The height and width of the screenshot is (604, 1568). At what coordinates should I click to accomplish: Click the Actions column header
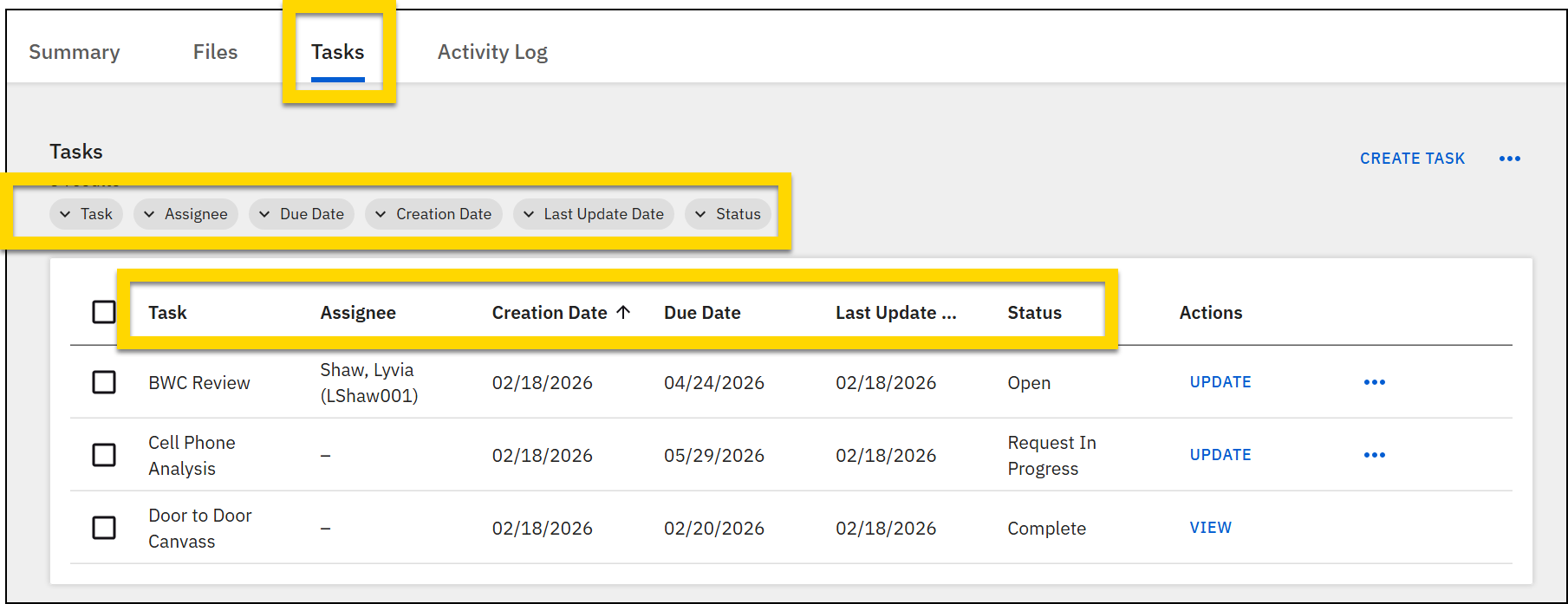click(x=1211, y=313)
